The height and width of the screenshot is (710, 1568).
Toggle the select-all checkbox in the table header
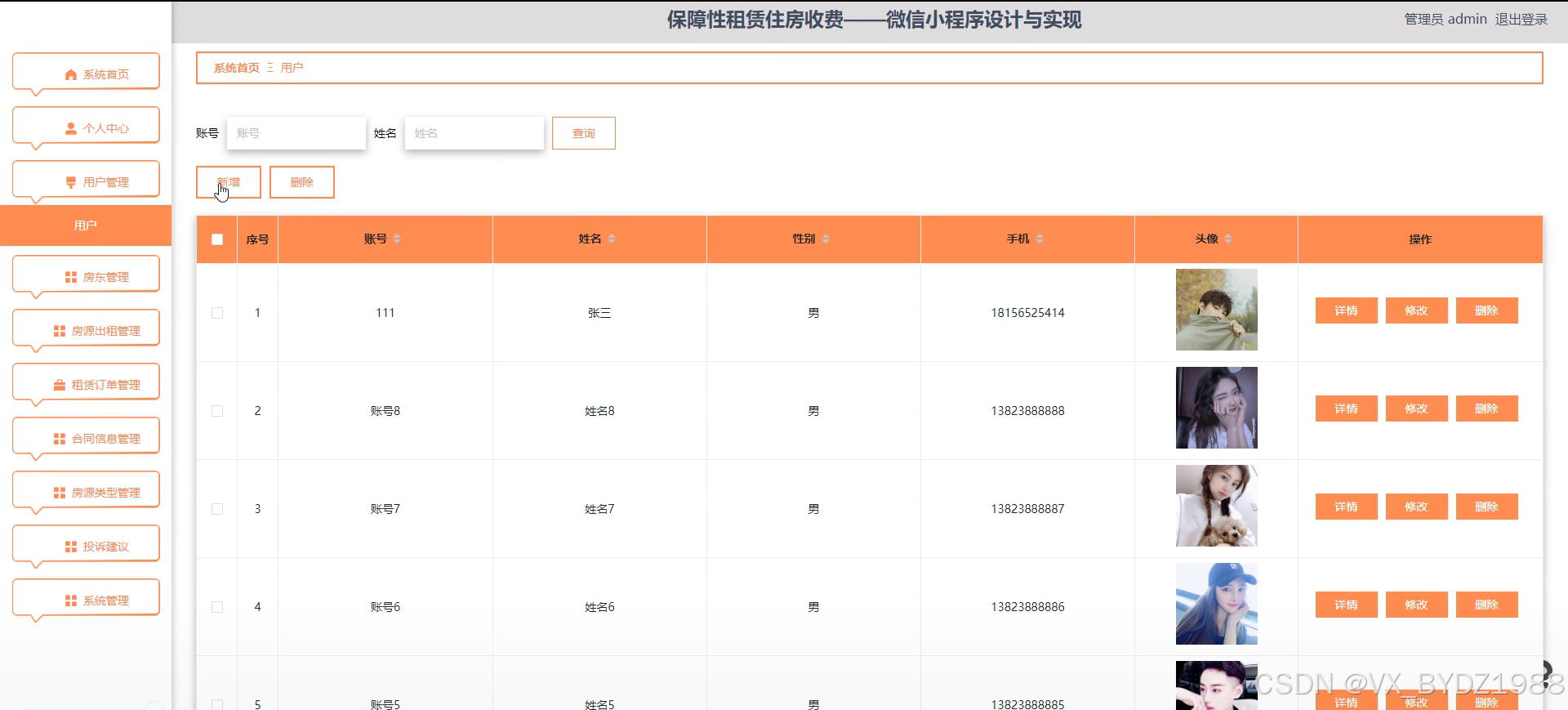[217, 239]
